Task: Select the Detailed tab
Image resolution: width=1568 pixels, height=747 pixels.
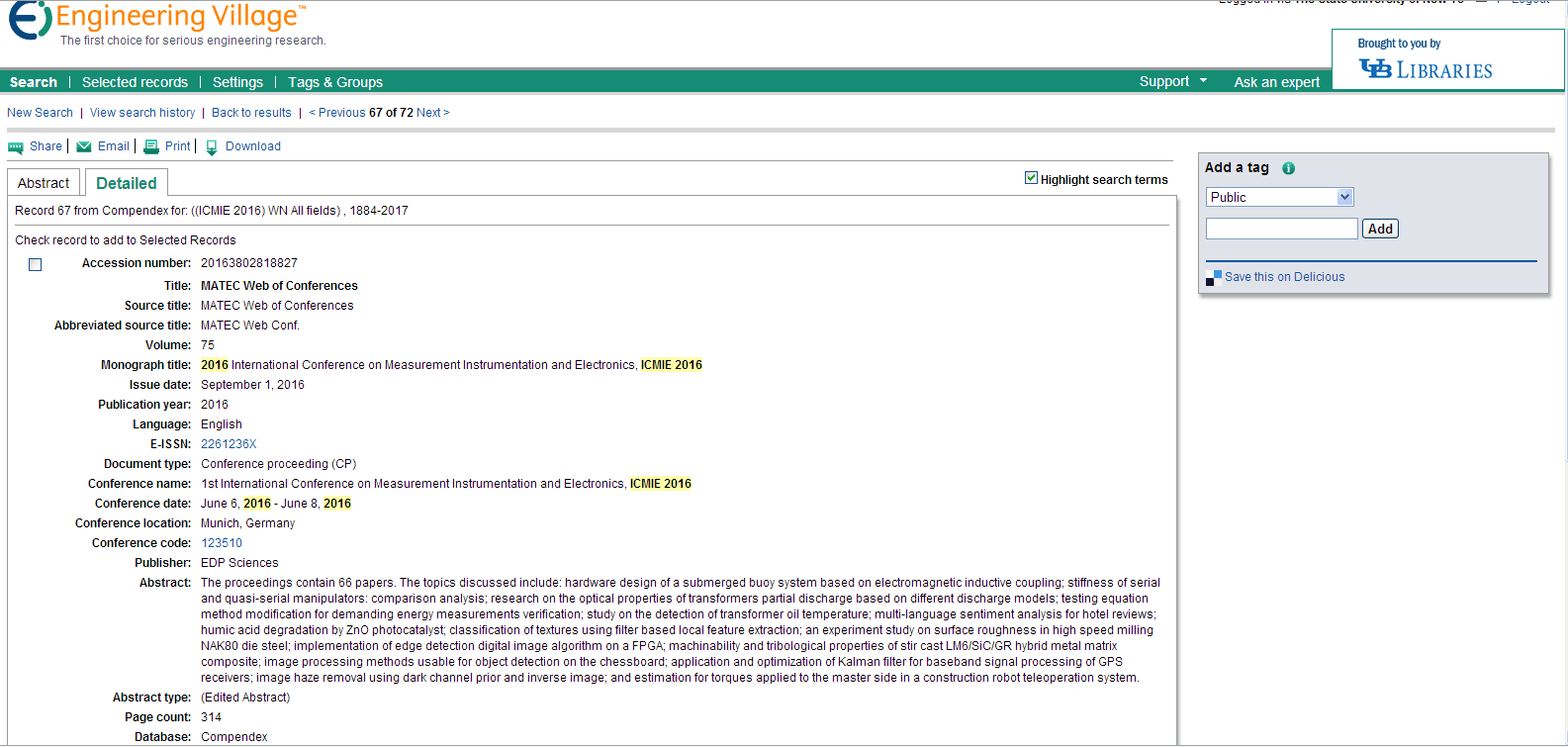Action: click(x=127, y=183)
